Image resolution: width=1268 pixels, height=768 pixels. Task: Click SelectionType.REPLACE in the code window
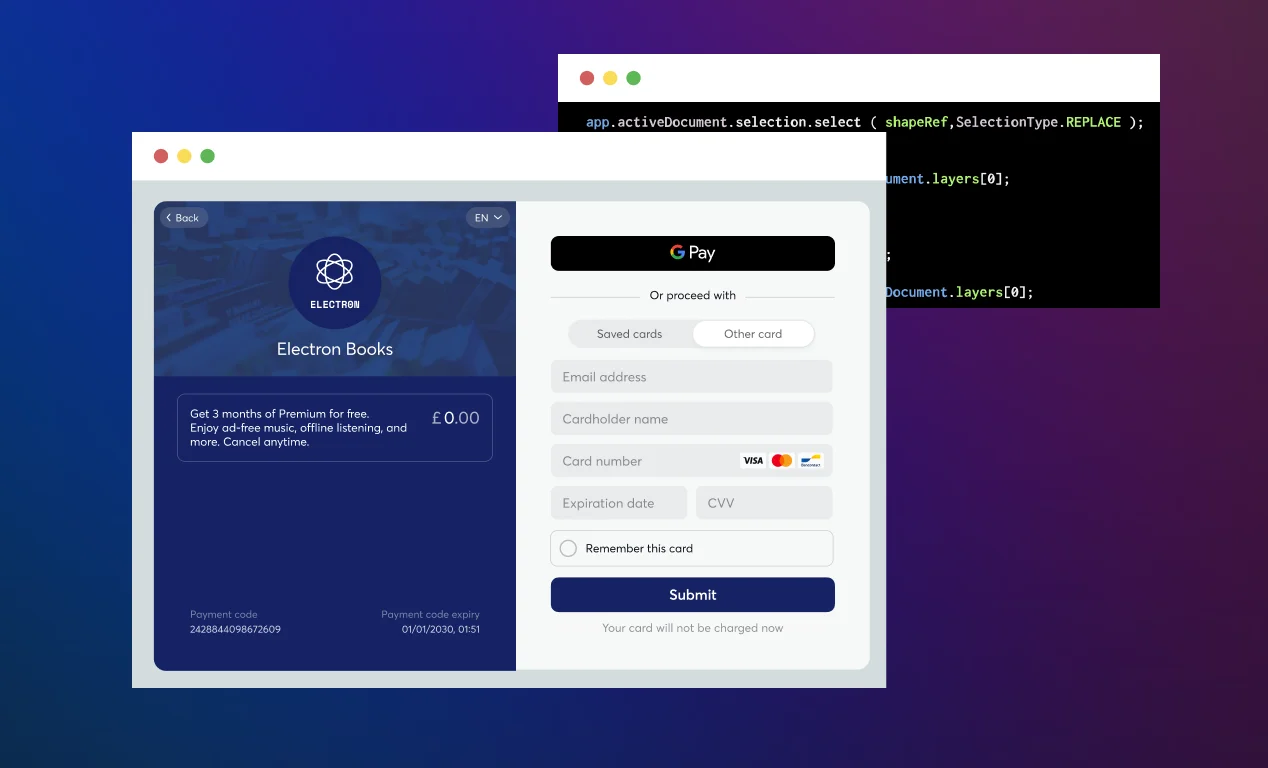1038,122
